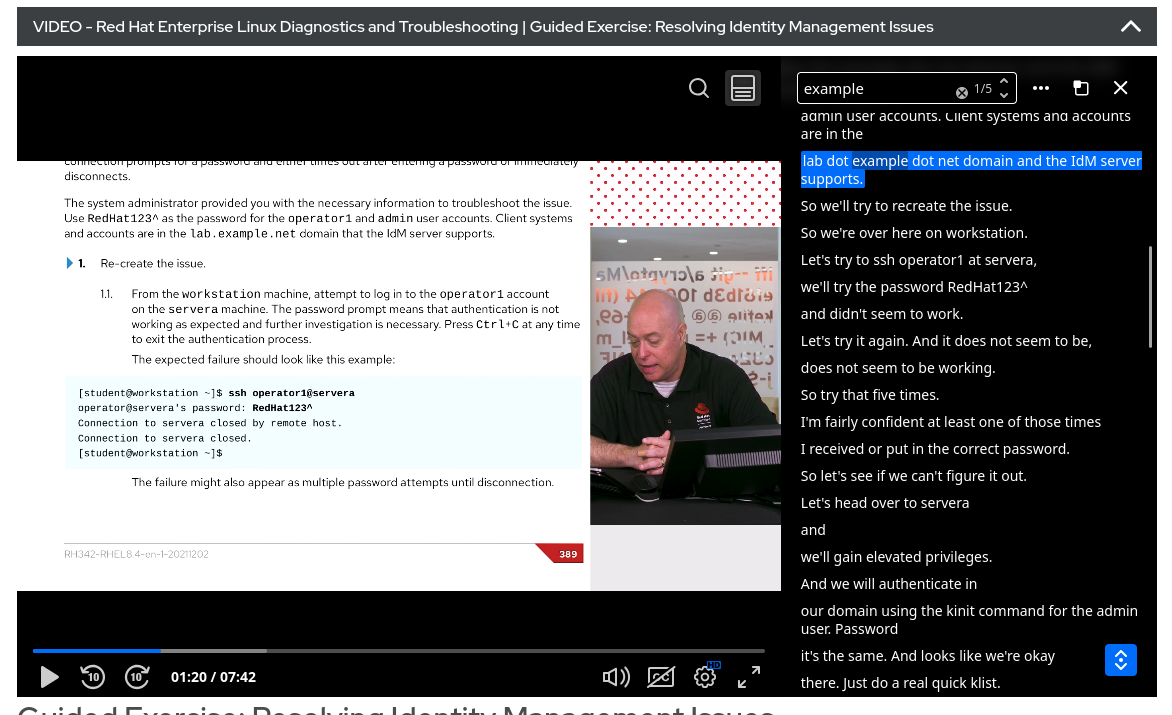1172x715 pixels.
Task: Jump to 'So let's see if we can't figure it out.'
Action: (913, 475)
